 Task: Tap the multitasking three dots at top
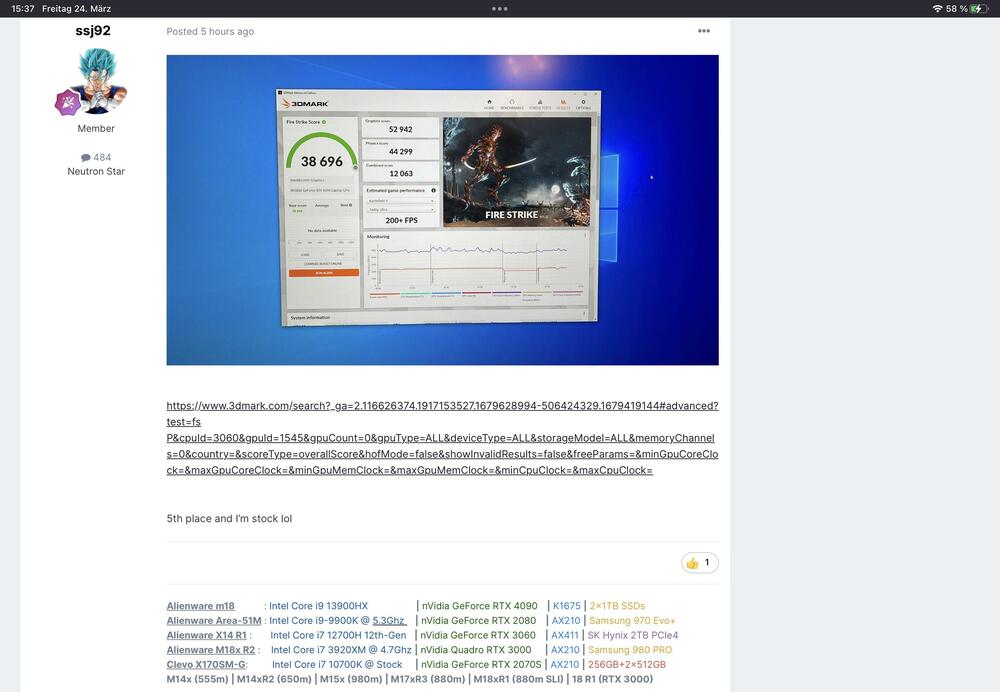click(x=500, y=8)
